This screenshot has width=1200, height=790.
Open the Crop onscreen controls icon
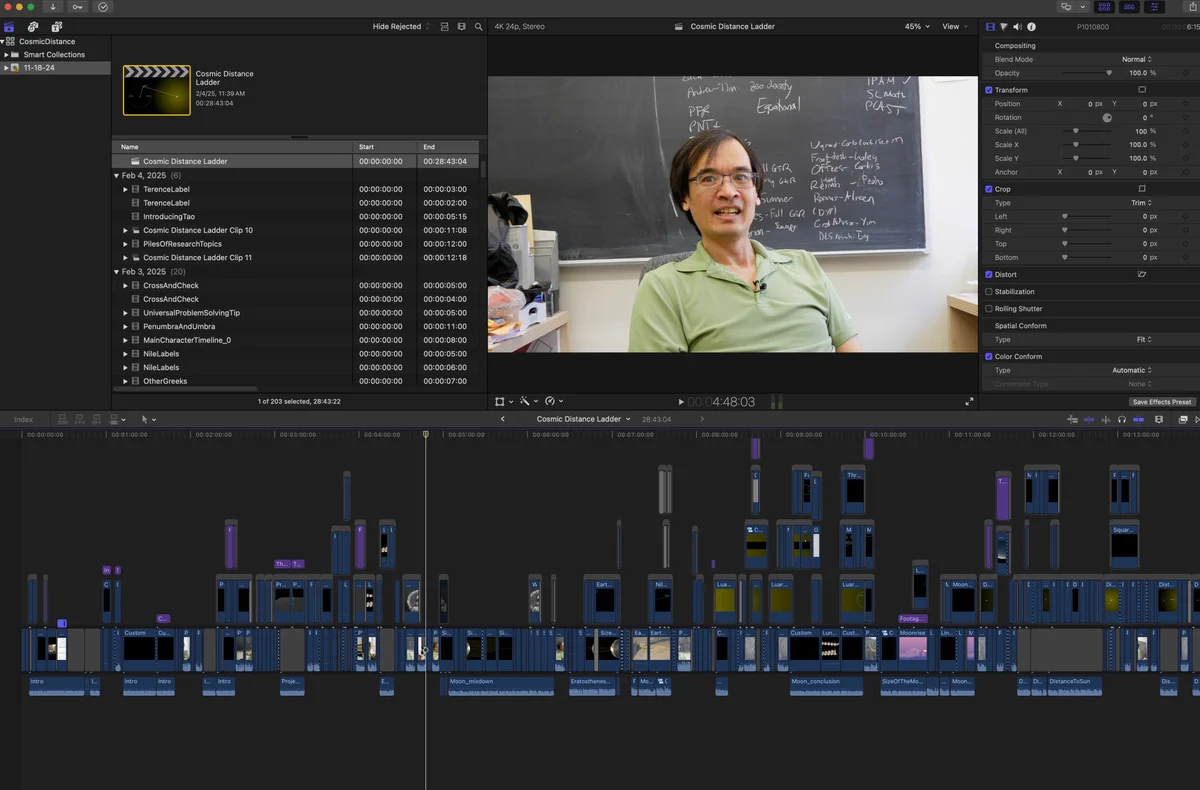[1142, 189]
